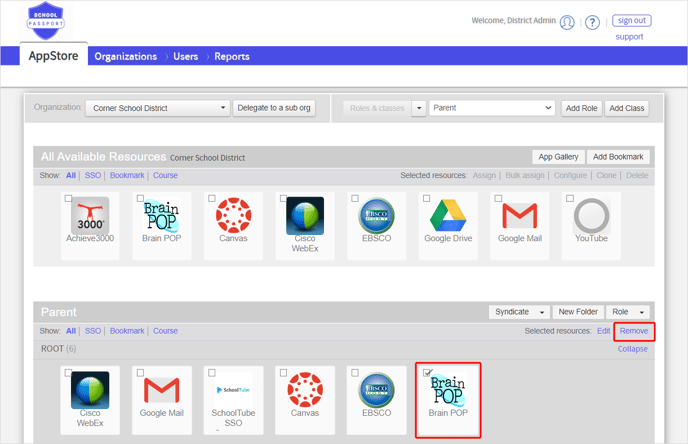Edit the selected Parent resource
The height and width of the screenshot is (444, 688).
603,331
